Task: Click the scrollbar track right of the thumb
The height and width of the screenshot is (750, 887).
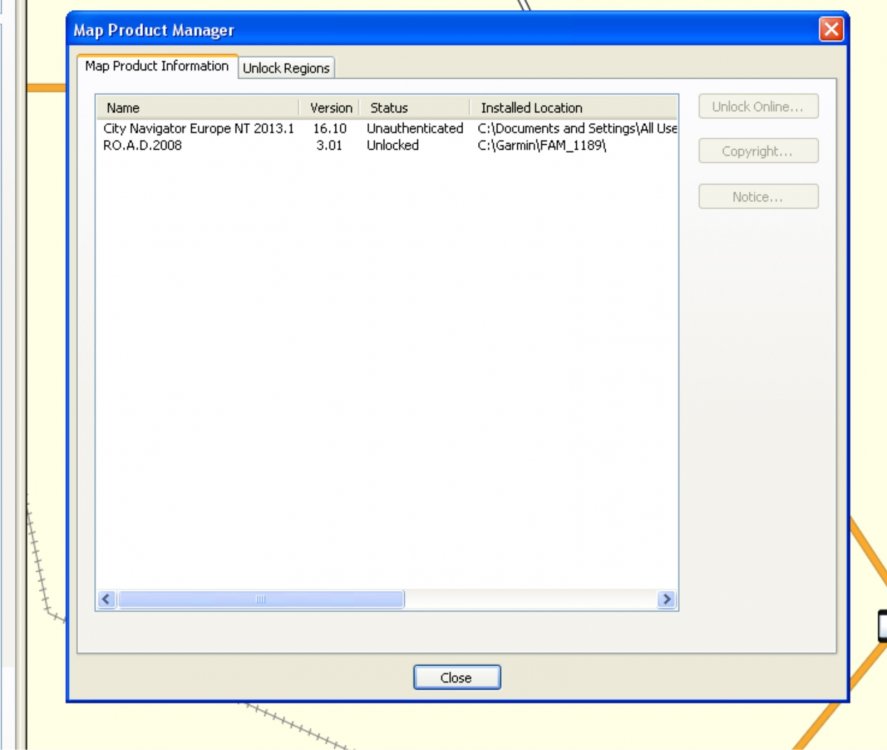Action: pyautogui.click(x=531, y=599)
